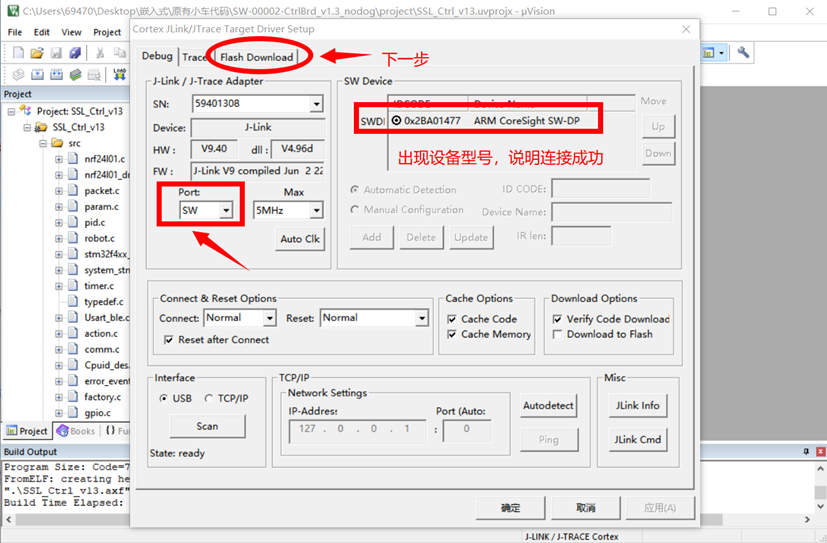The image size is (827, 543).
Task: Close the Cortex JLink Target Driver Setup dialog
Action: pos(686,29)
